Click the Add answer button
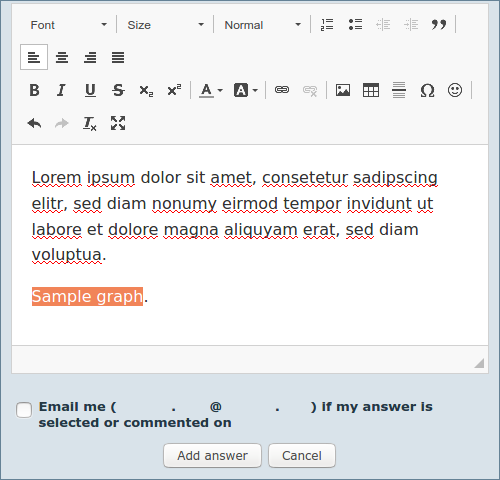 click(x=212, y=455)
